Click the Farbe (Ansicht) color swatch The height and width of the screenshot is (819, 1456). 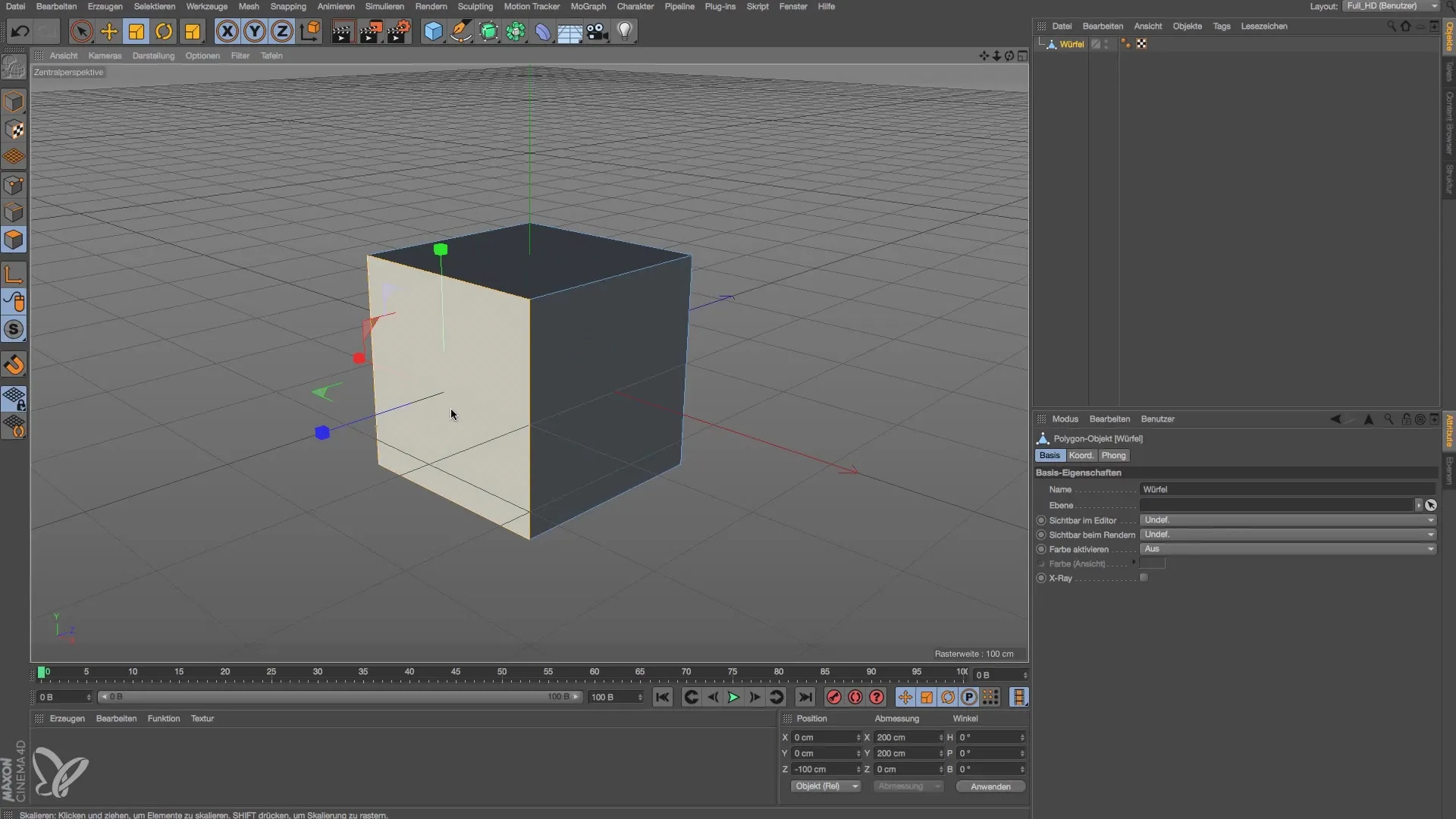(1153, 563)
